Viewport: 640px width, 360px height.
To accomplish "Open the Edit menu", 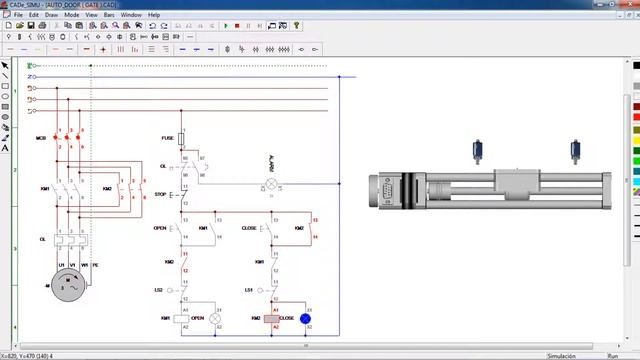I will 34,15.
